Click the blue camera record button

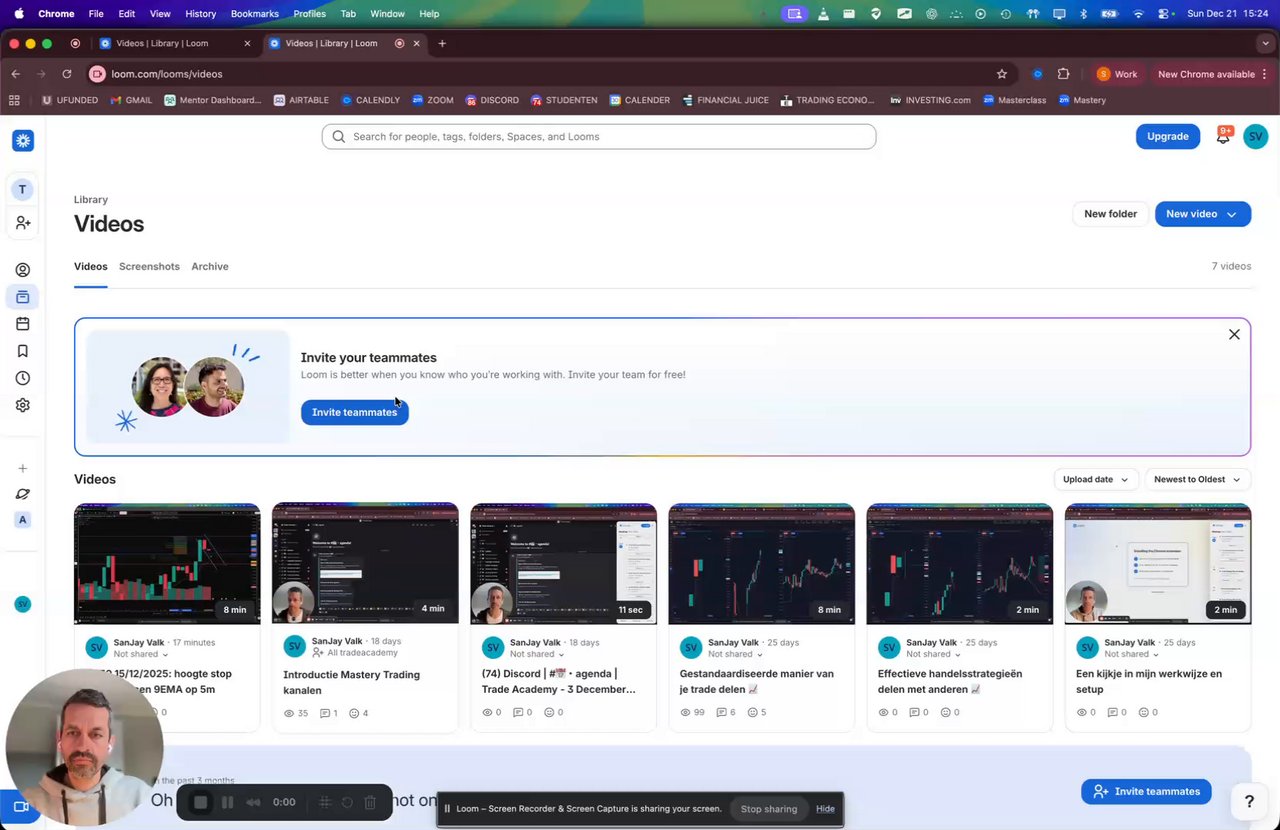point(19,807)
